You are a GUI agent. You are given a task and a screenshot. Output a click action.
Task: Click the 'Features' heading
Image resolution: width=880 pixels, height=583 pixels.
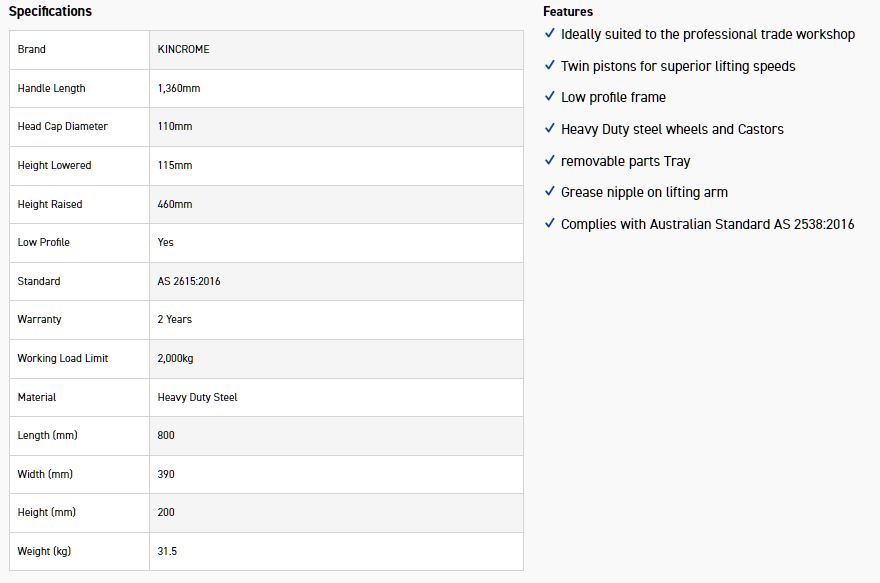(568, 12)
